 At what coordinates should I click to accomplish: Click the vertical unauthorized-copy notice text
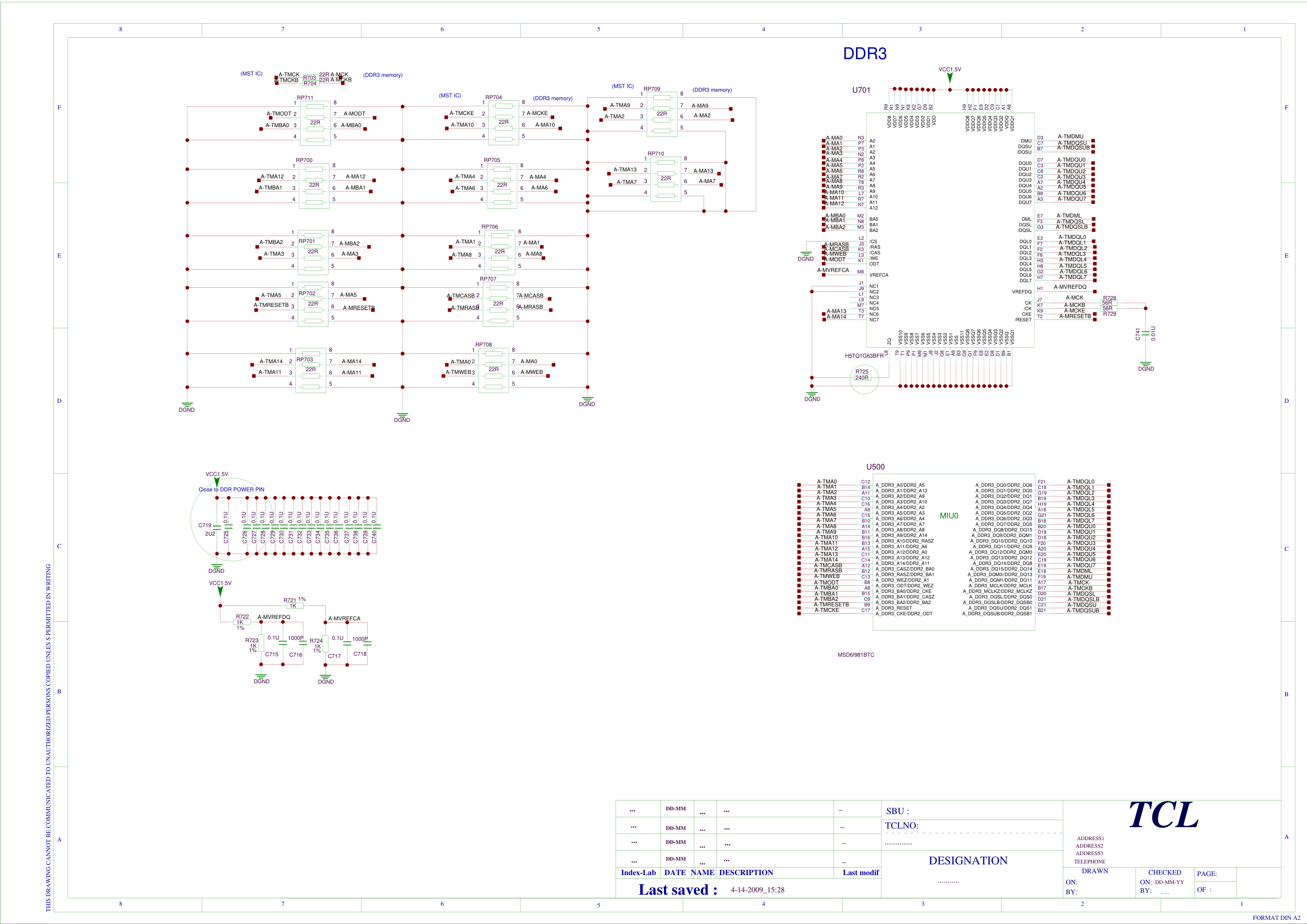click(48, 738)
